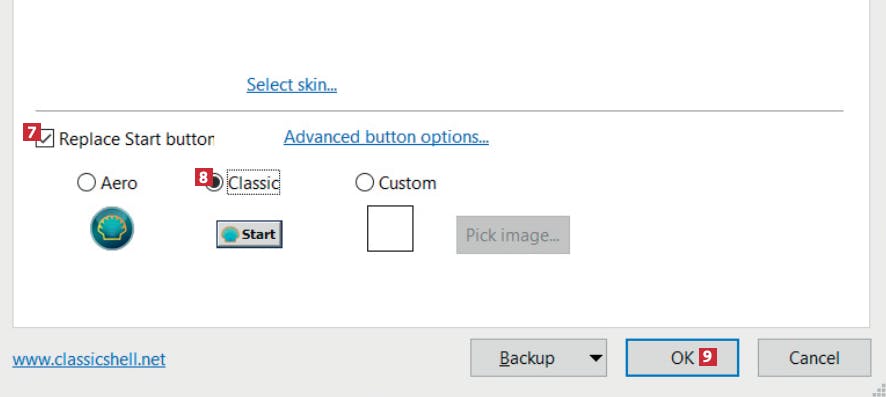Click the Cancel button
This screenshot has height=397, width=886.
pyautogui.click(x=814, y=357)
